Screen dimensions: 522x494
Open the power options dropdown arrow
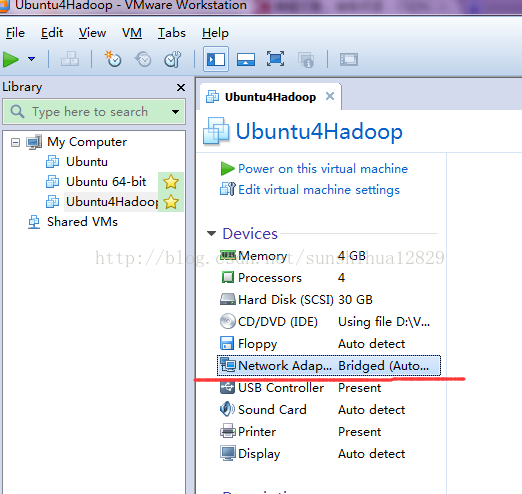[31, 59]
